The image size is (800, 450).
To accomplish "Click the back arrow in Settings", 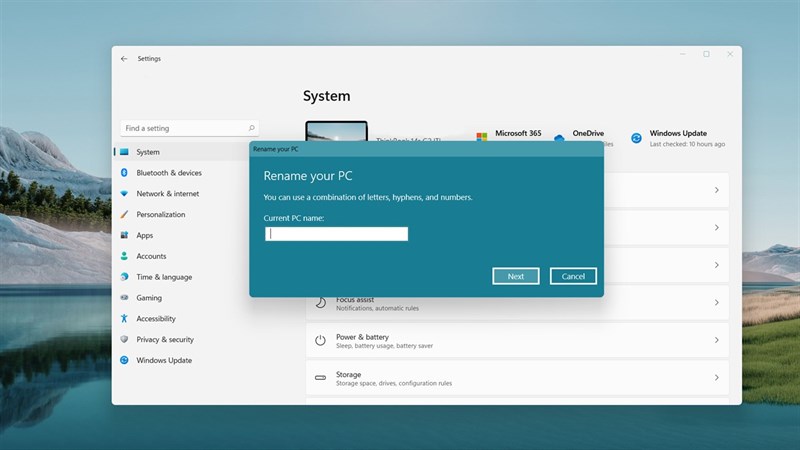I will (x=124, y=59).
